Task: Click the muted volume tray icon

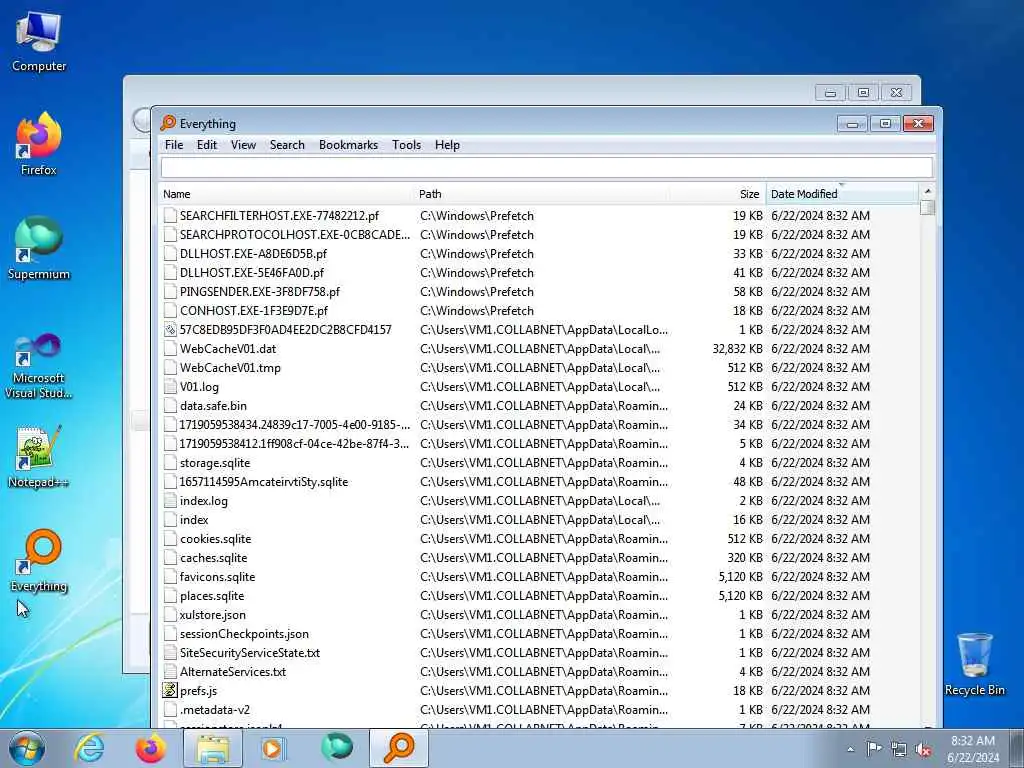Action: click(923, 749)
